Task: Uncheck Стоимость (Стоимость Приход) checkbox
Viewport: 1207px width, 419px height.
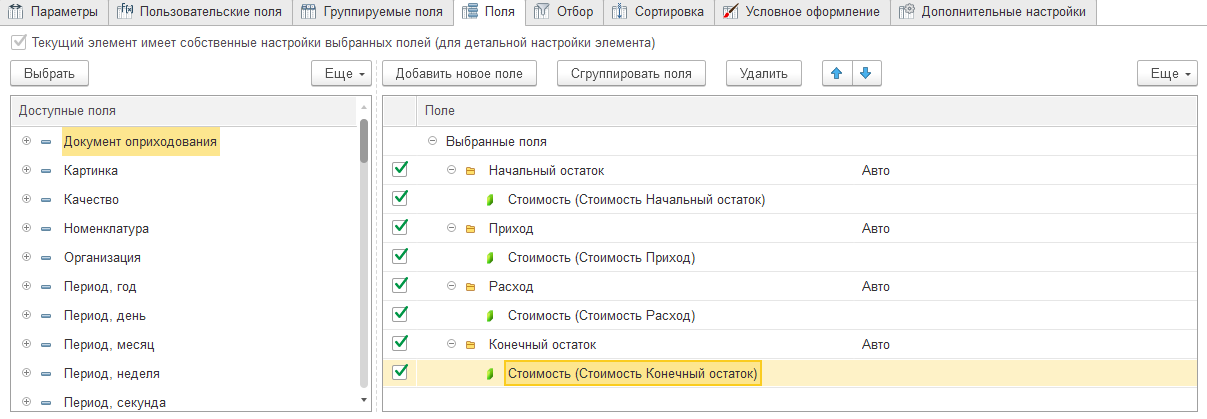Action: coord(400,257)
